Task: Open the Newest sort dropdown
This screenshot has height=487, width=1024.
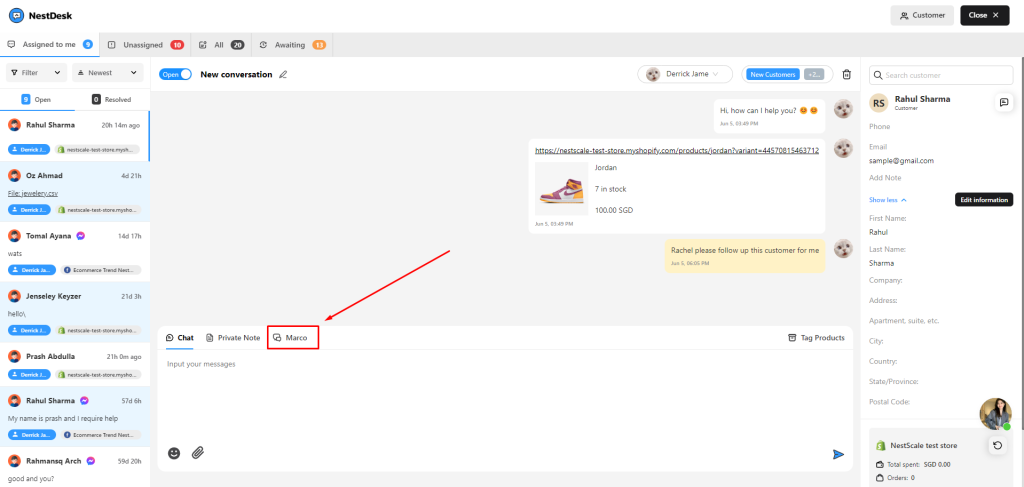Action: point(108,72)
